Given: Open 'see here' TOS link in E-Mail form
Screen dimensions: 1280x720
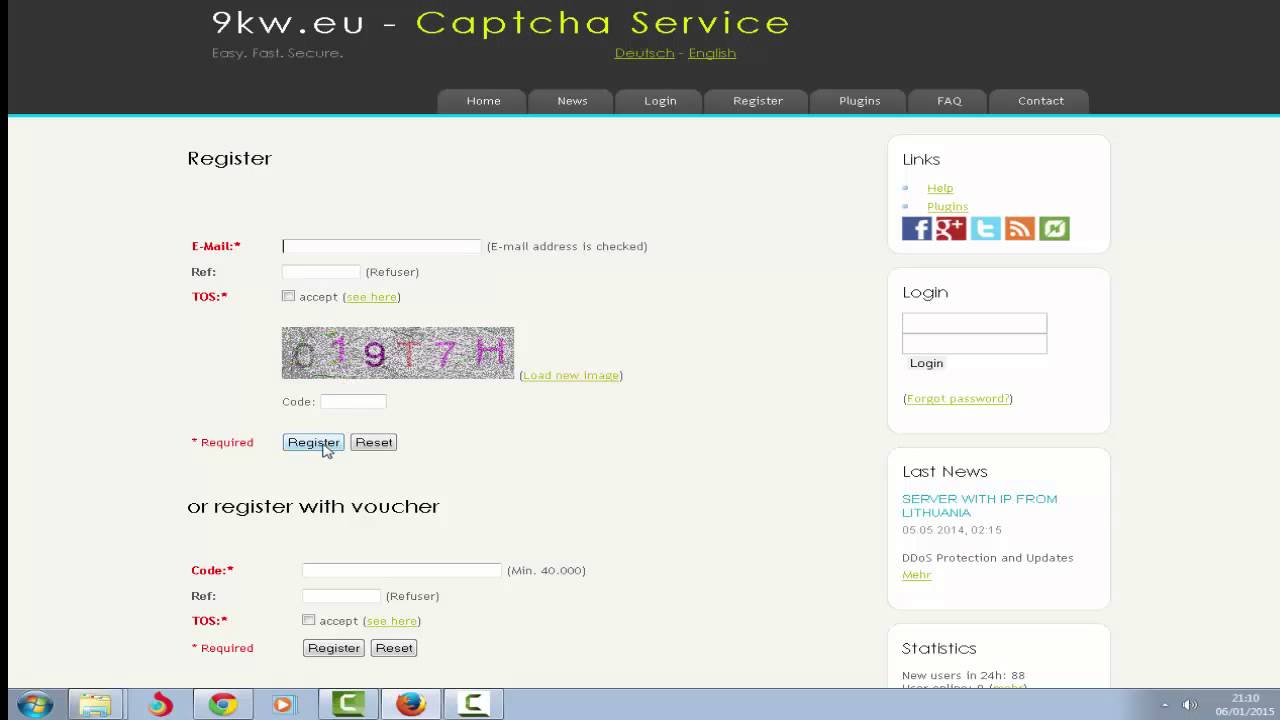Looking at the screenshot, I should [372, 297].
